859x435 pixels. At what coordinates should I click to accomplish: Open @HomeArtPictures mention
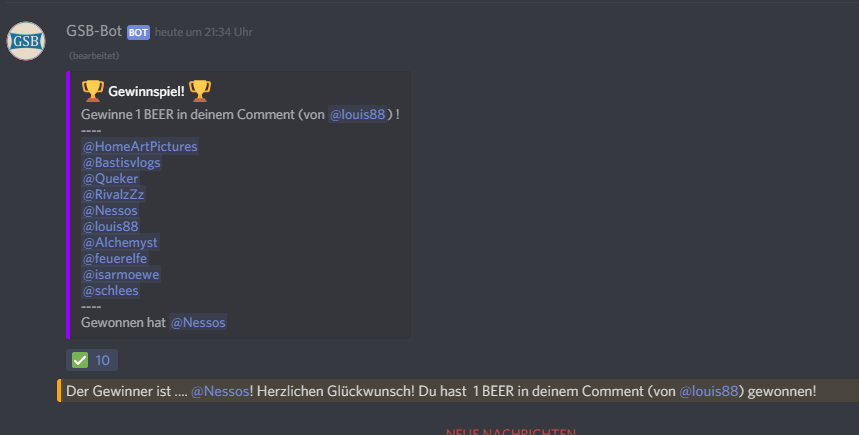(140, 146)
